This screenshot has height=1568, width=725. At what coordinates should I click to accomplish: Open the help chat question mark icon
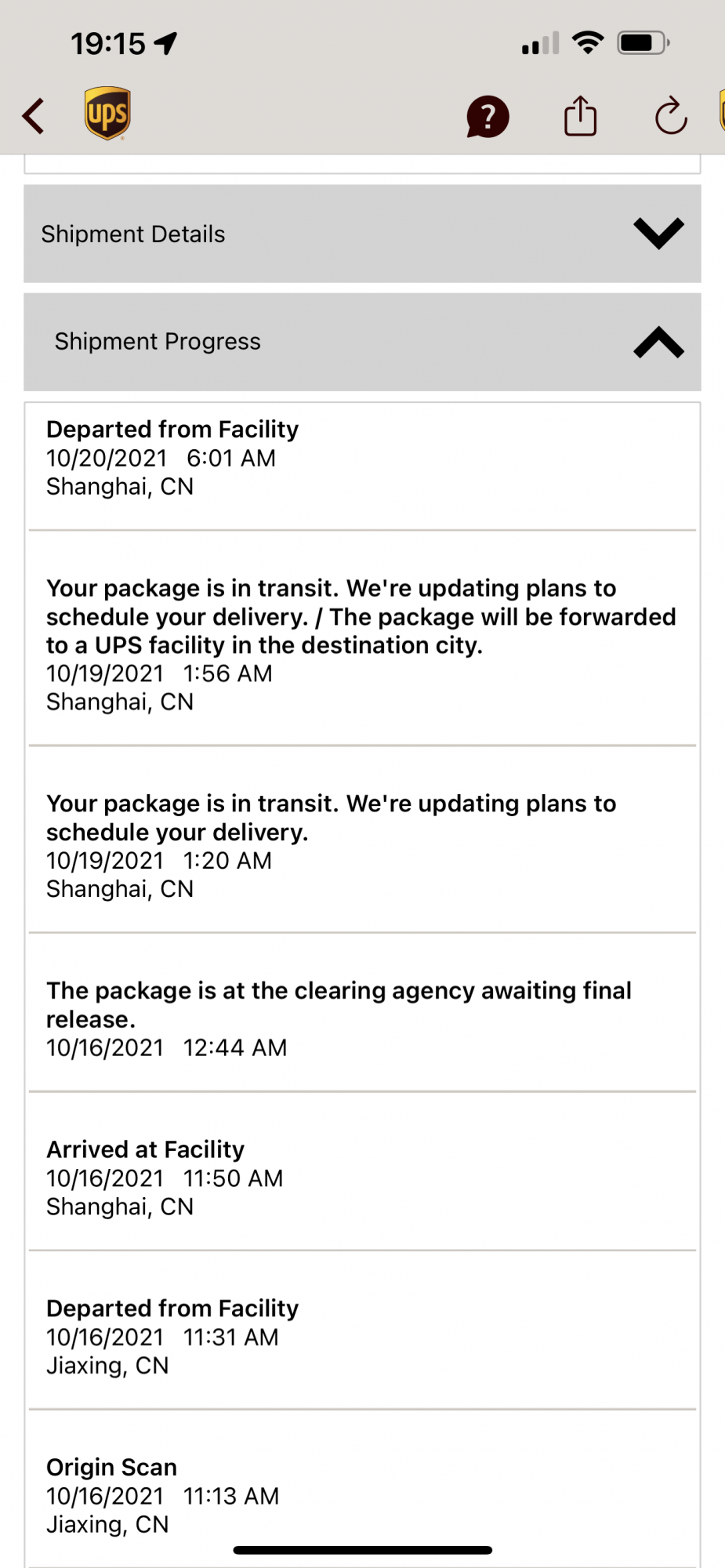488,117
